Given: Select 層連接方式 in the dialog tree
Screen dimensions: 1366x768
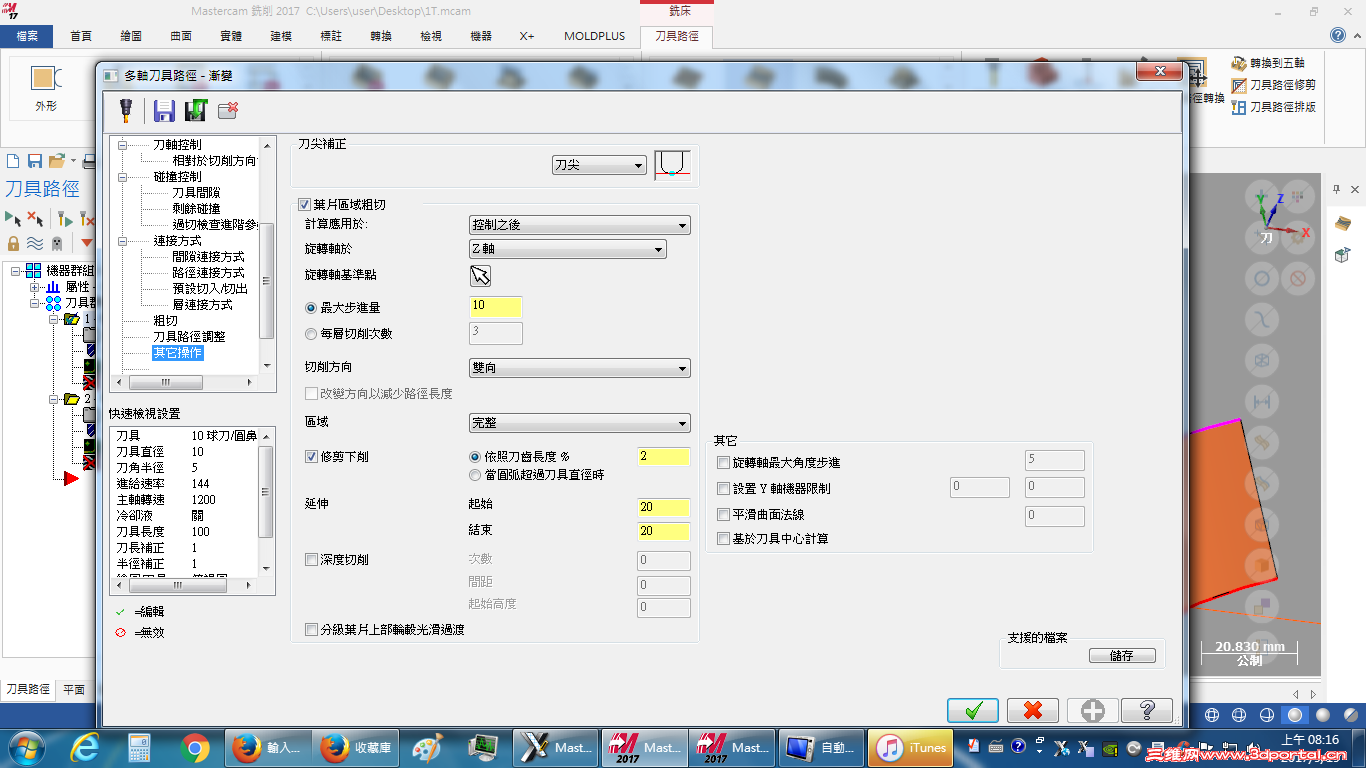Looking at the screenshot, I should [x=202, y=305].
